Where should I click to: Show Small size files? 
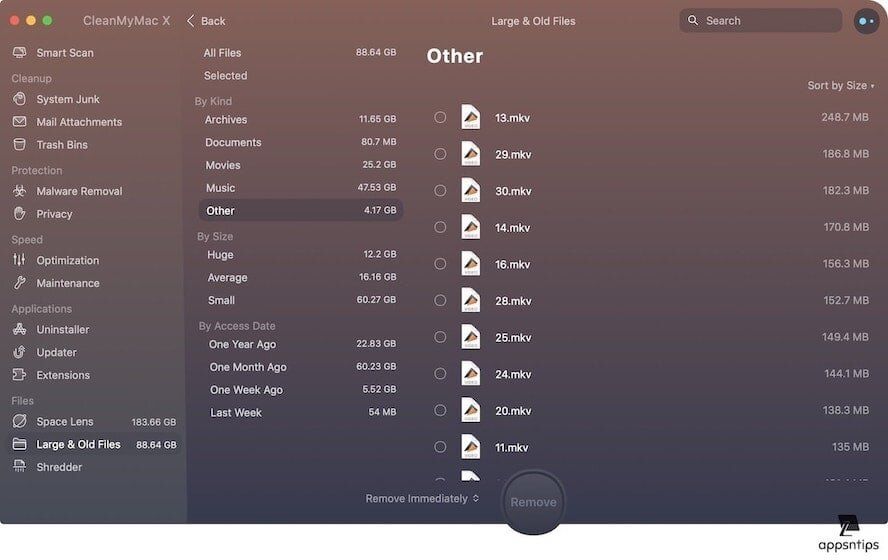click(300, 300)
